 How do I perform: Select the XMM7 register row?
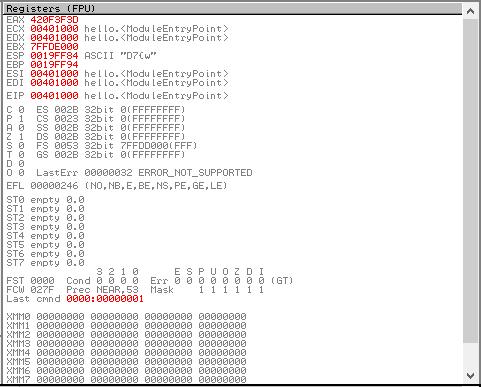(126, 379)
